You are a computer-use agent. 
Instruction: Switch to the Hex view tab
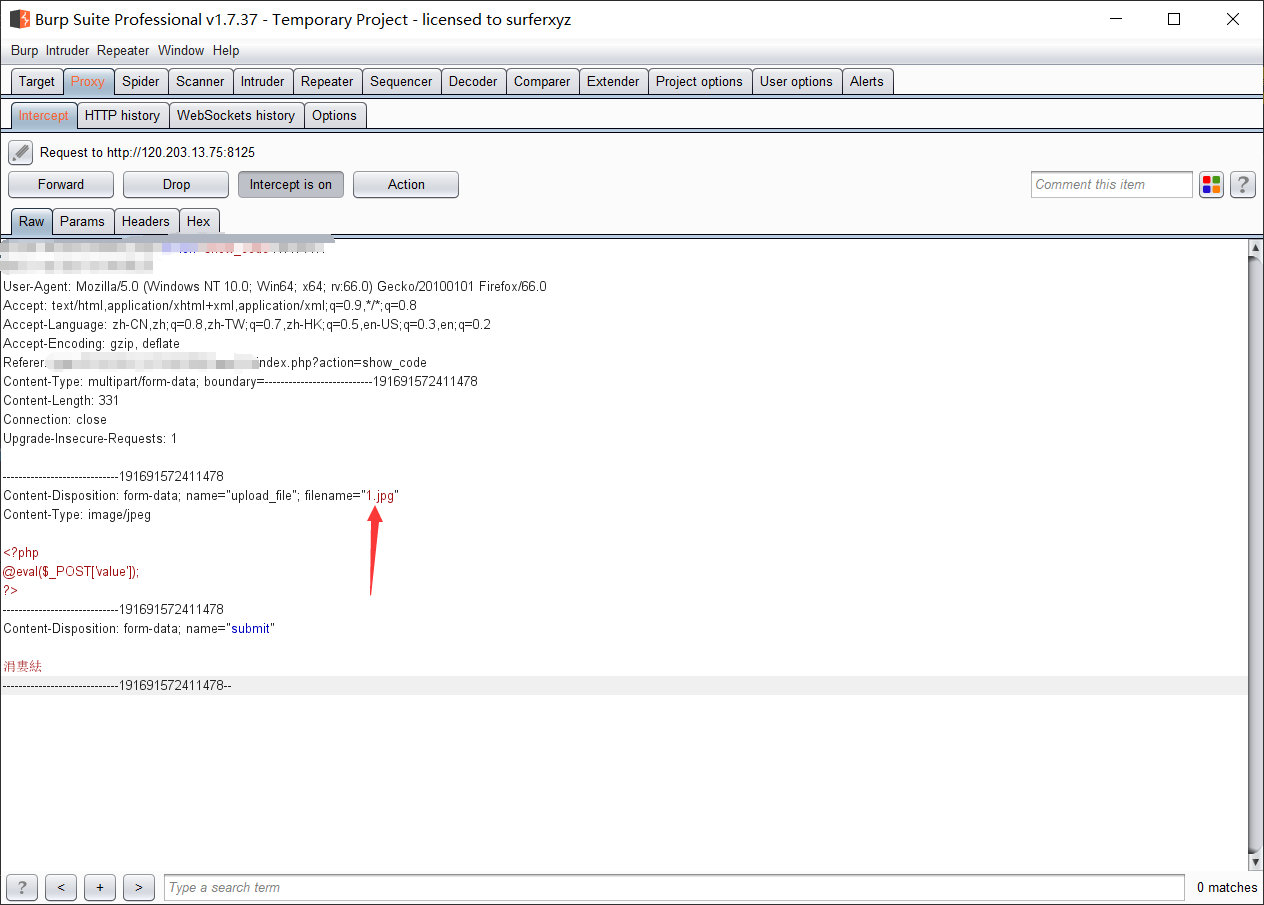pos(199,222)
